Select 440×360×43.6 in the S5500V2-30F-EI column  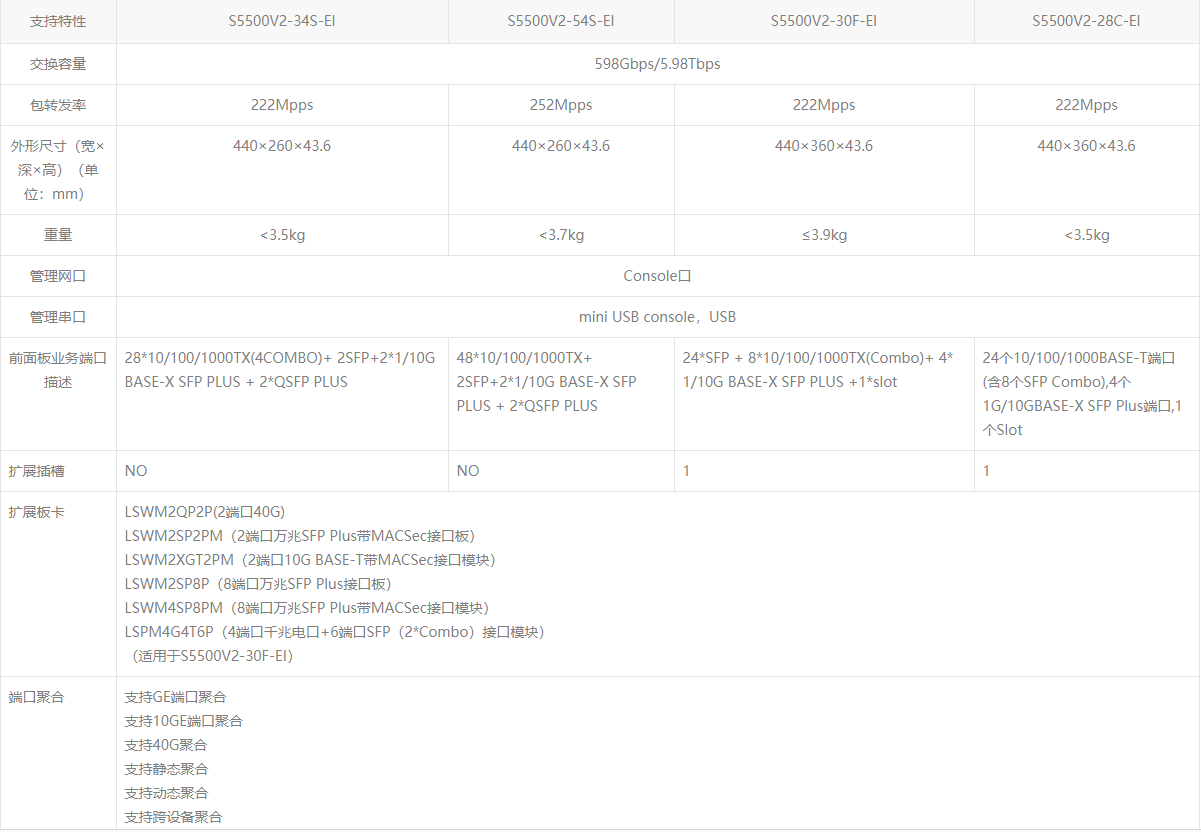[824, 146]
